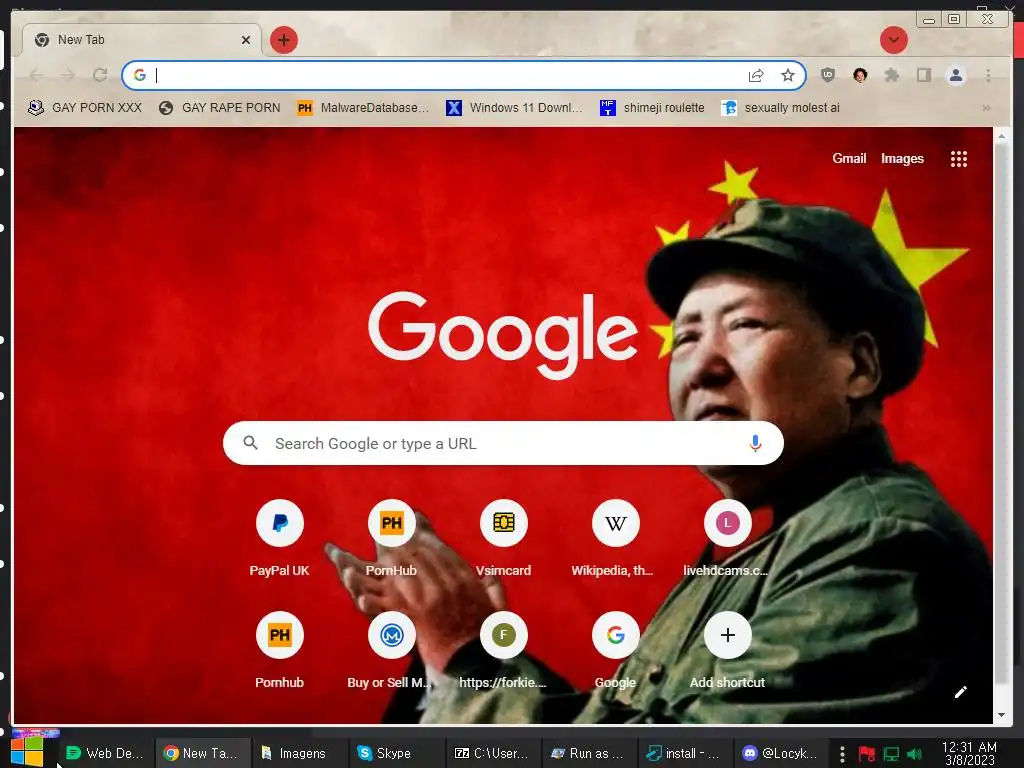The width and height of the screenshot is (1024, 768).
Task: Close the New Tab tab
Action: pyautogui.click(x=246, y=40)
